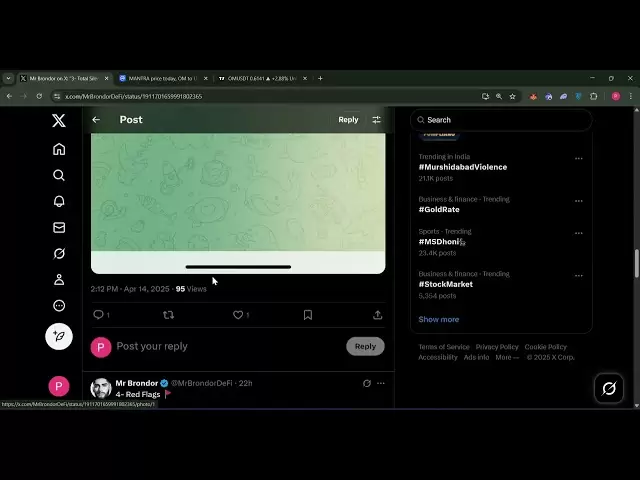Image resolution: width=640 pixels, height=480 pixels.
Task: Open Explore search icon in sidebar
Action: coord(59,175)
